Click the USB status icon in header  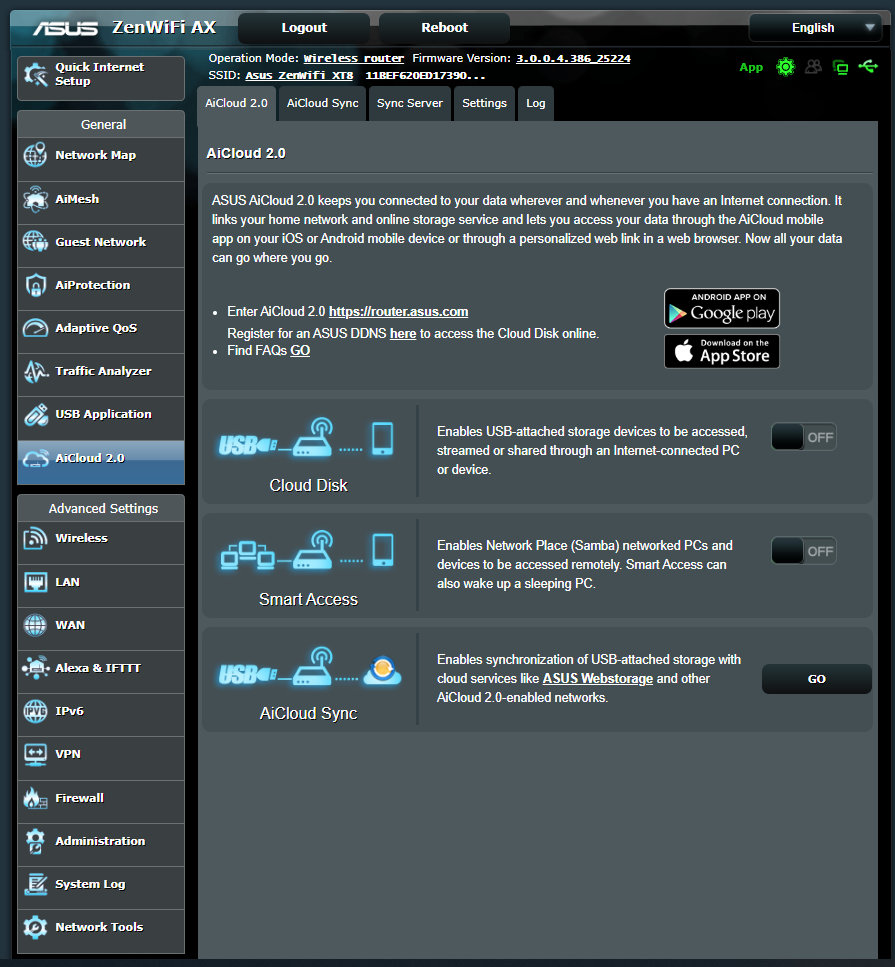coord(868,66)
